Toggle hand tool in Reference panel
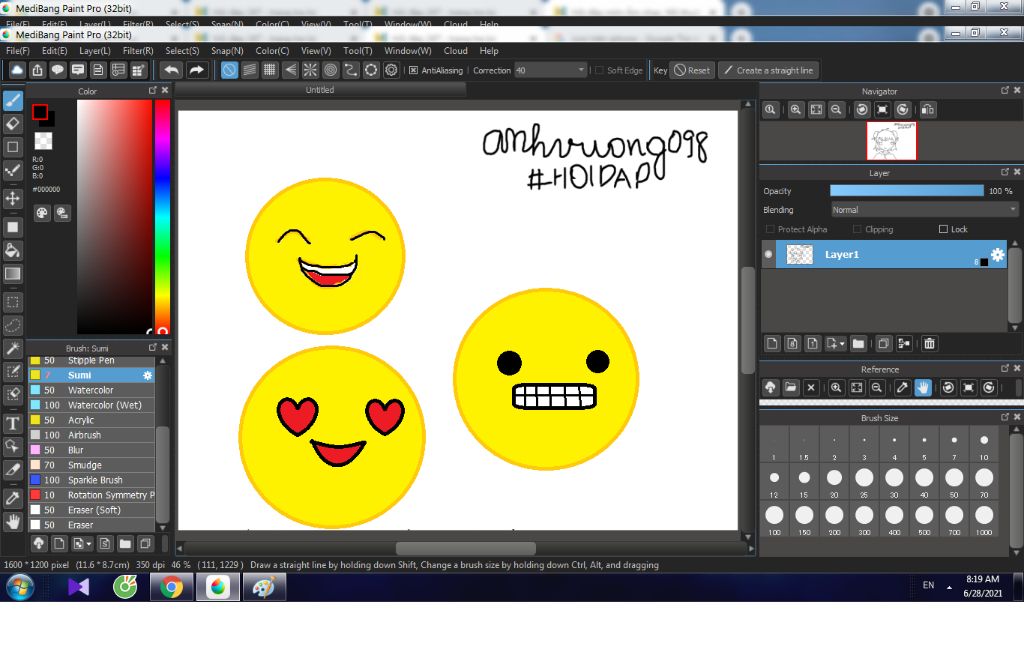 pyautogui.click(x=922, y=387)
